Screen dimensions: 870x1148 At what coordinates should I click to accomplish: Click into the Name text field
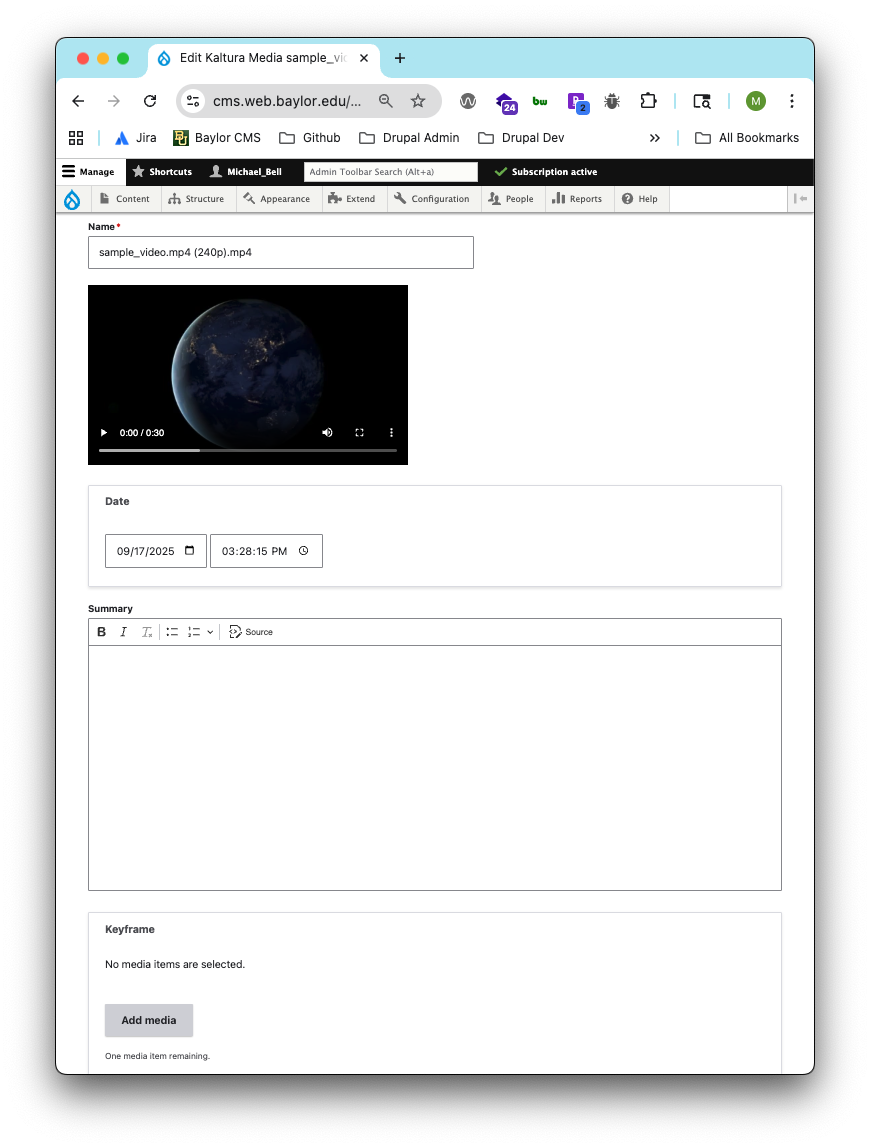click(280, 253)
